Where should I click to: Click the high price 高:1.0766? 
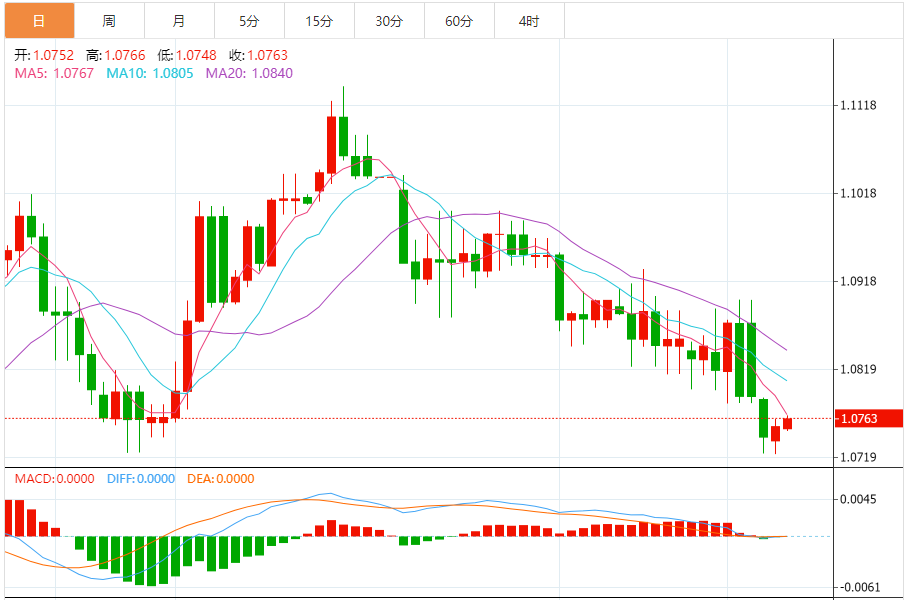click(115, 55)
